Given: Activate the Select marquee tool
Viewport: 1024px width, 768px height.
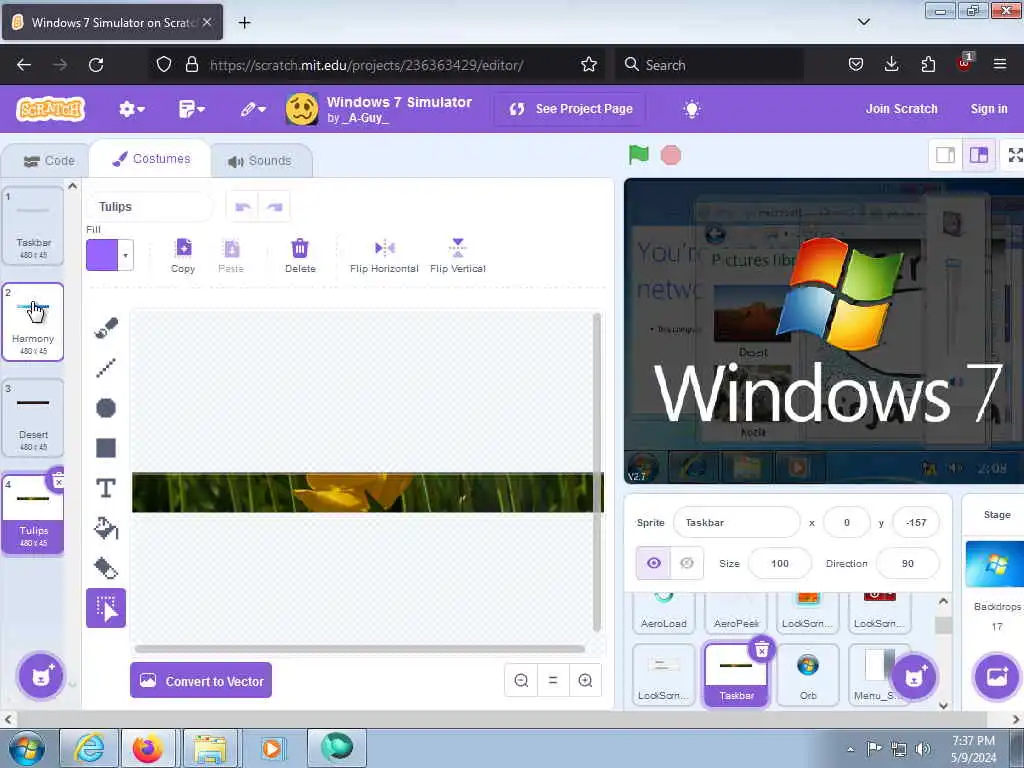Looking at the screenshot, I should tap(106, 608).
